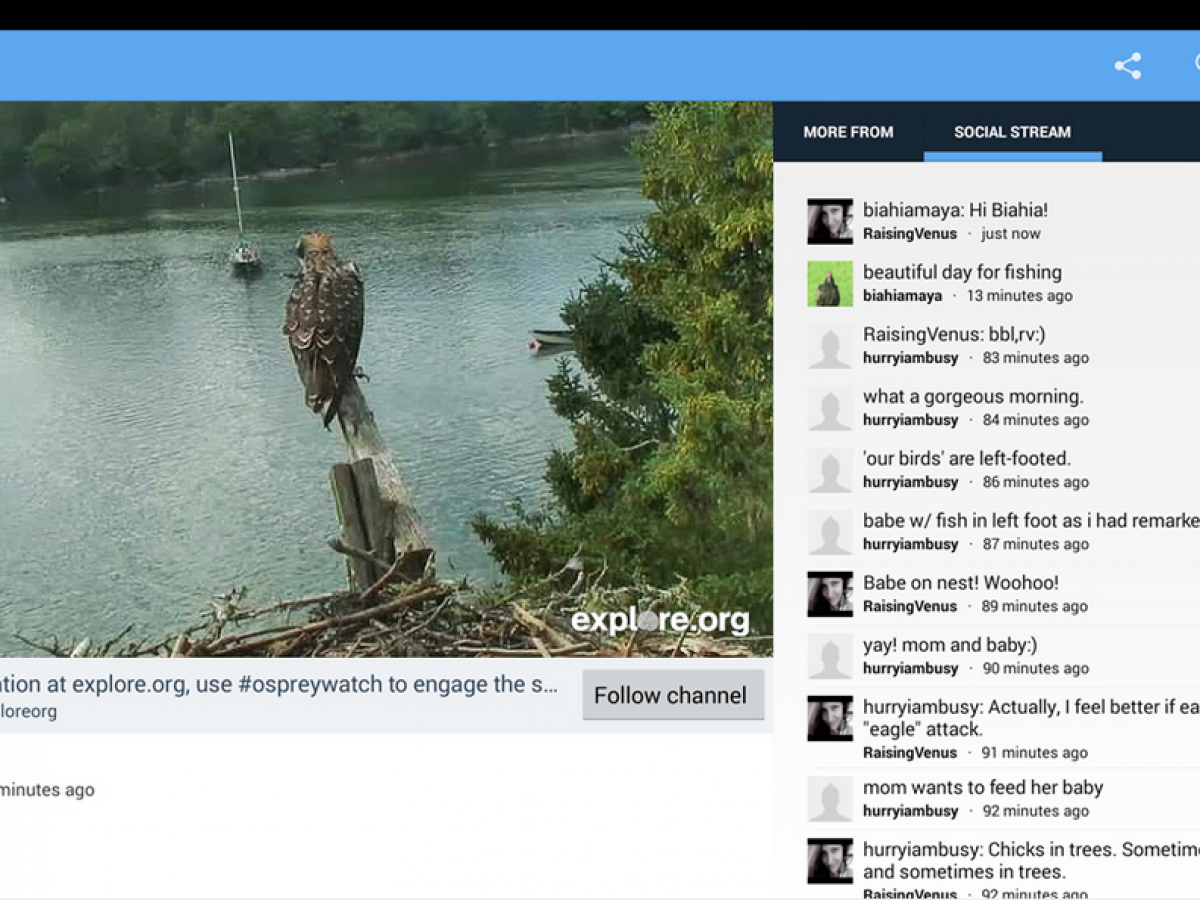Screen dimensions: 1200x900
Task: Click the video title mentioning #ospreywatch
Action: [x=280, y=685]
